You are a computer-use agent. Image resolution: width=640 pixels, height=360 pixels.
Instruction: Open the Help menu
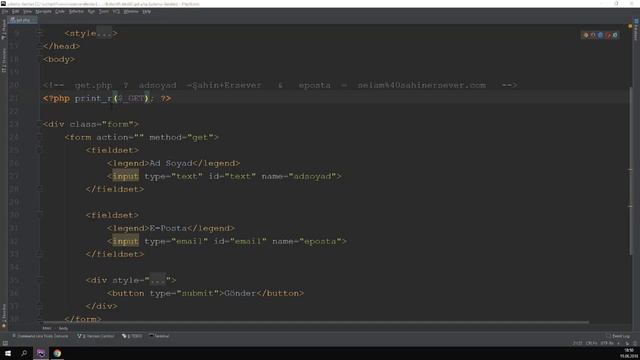(x=147, y=11)
